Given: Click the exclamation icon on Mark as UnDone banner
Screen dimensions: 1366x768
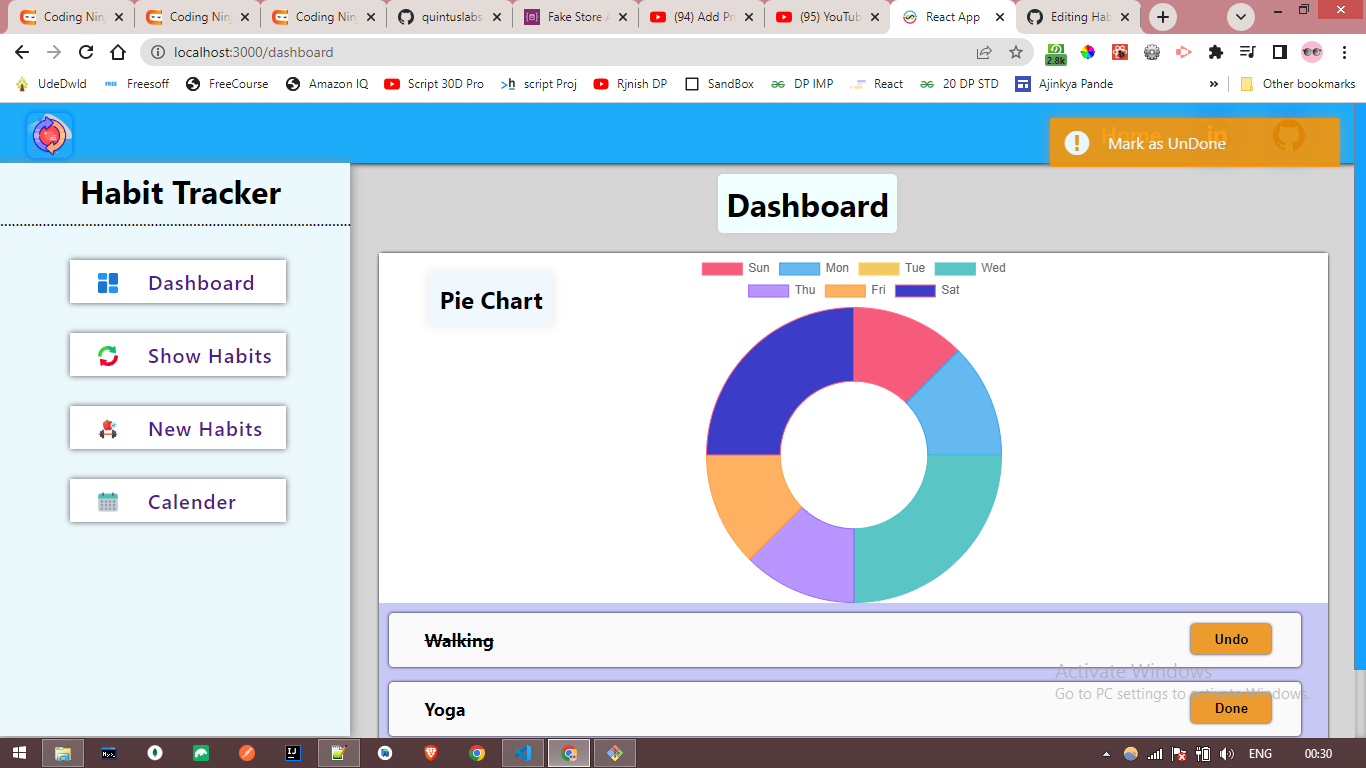Looking at the screenshot, I should [1077, 142].
